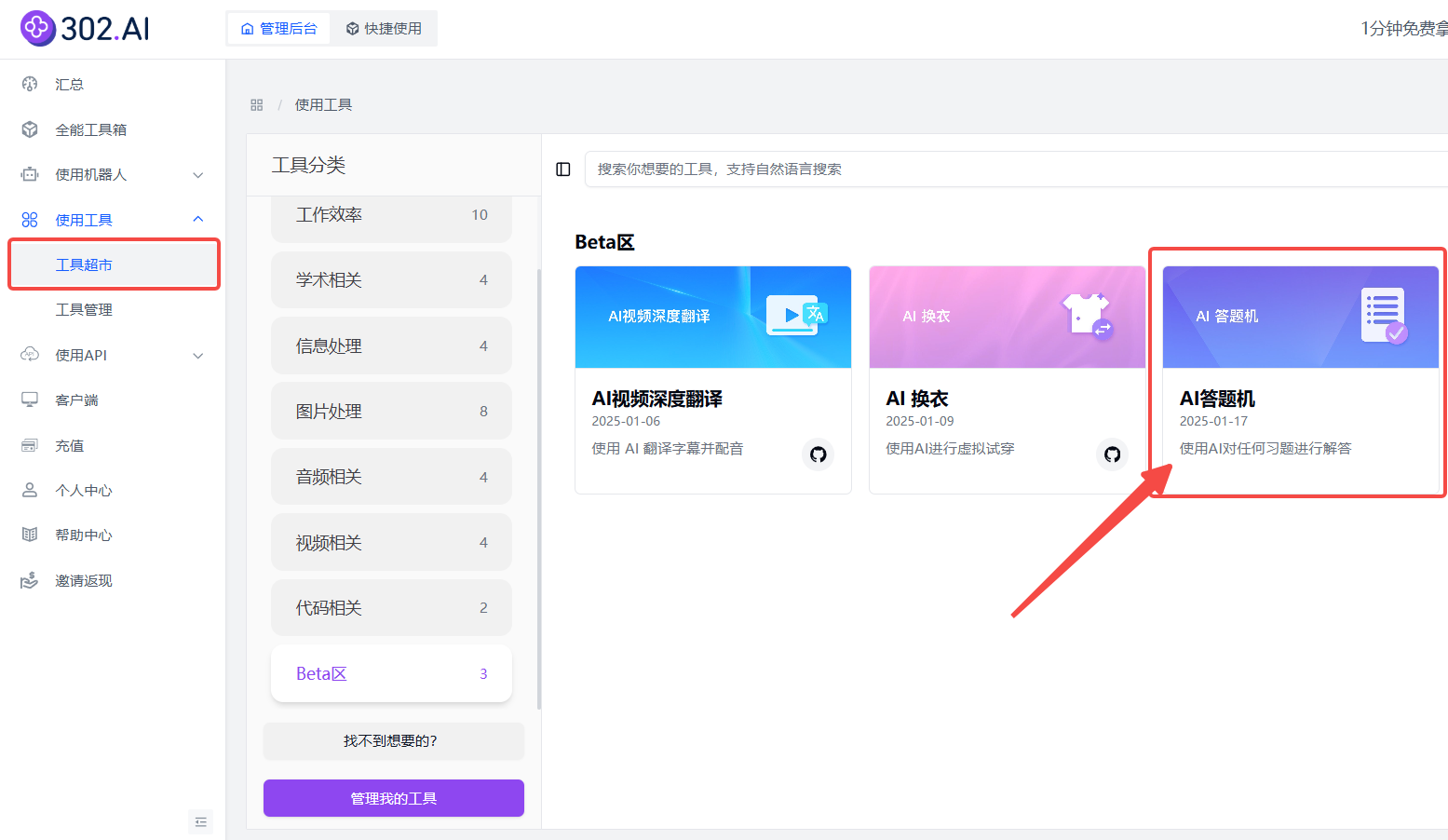Click the card icon for 充值
Viewport: 1448px width, 840px height.
[x=30, y=445]
